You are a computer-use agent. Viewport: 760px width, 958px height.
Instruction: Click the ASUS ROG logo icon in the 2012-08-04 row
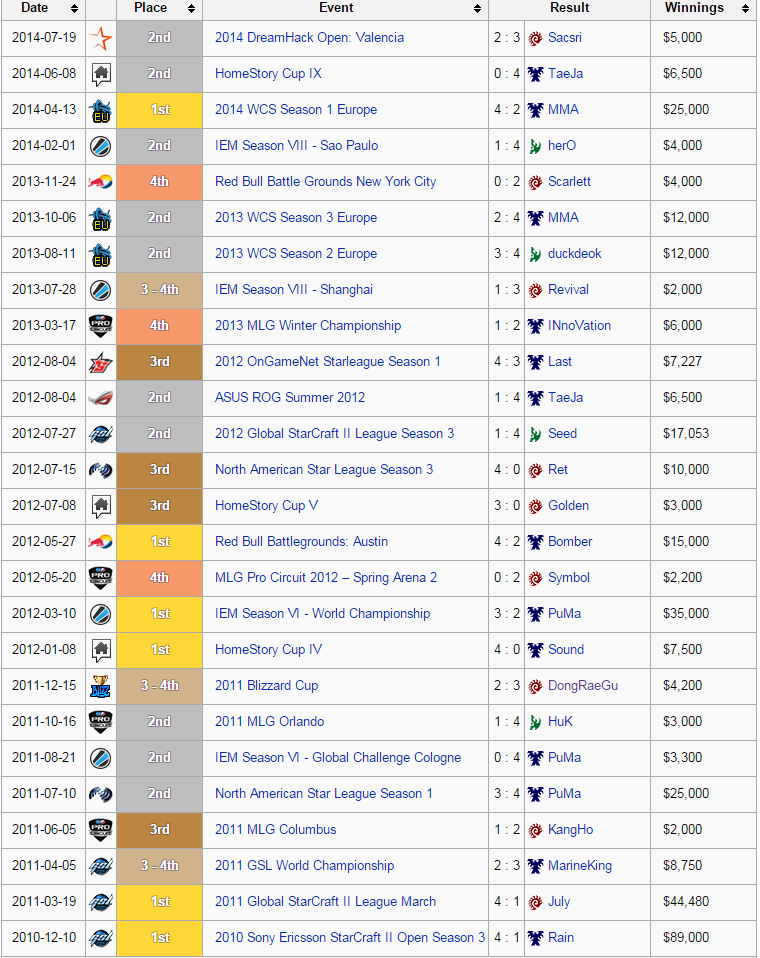[x=101, y=398]
